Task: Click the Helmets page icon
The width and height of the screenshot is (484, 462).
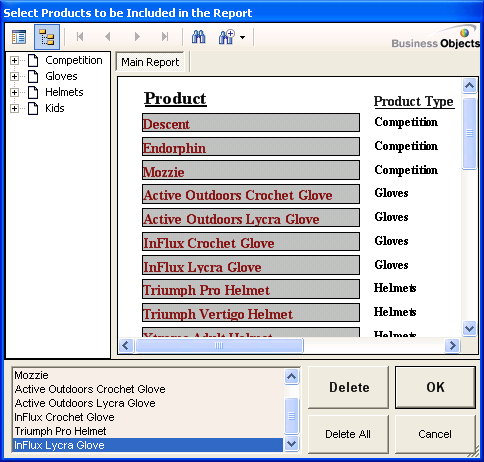Action: [33, 92]
